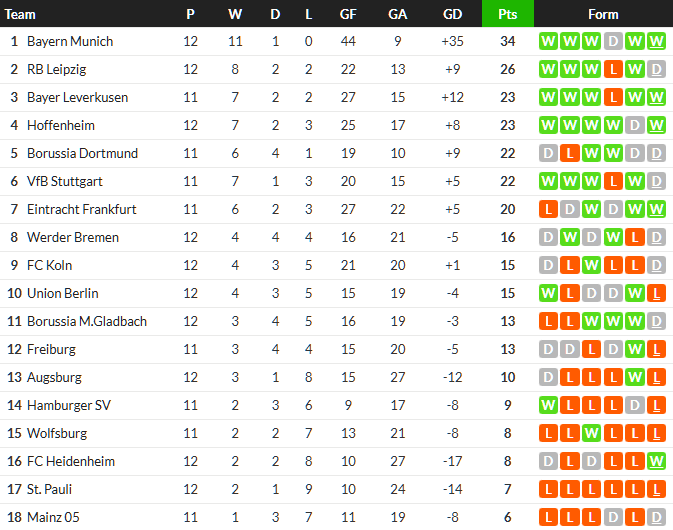Viewport: 673px width, 530px height.
Task: Open the Bayern Munich team link
Action: [70, 42]
